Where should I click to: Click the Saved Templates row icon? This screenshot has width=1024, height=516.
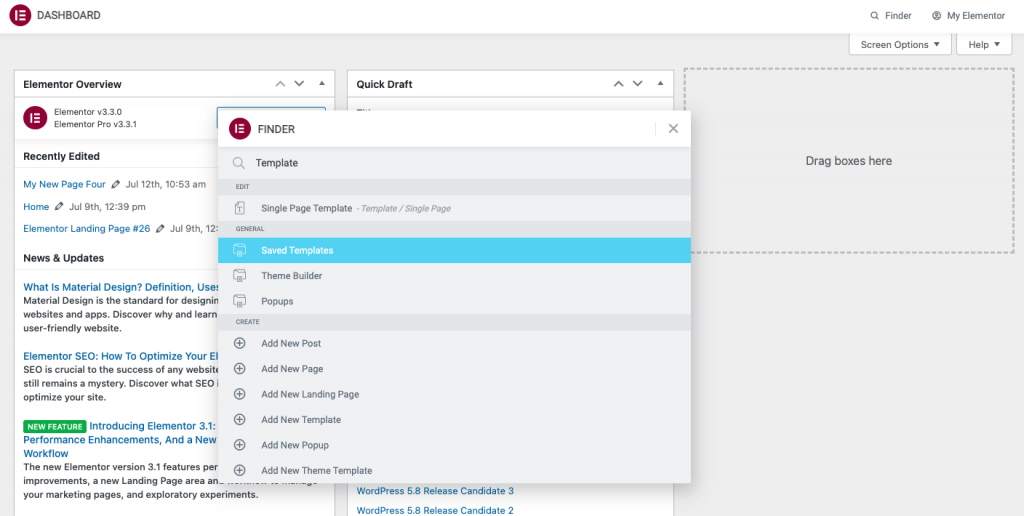point(240,250)
